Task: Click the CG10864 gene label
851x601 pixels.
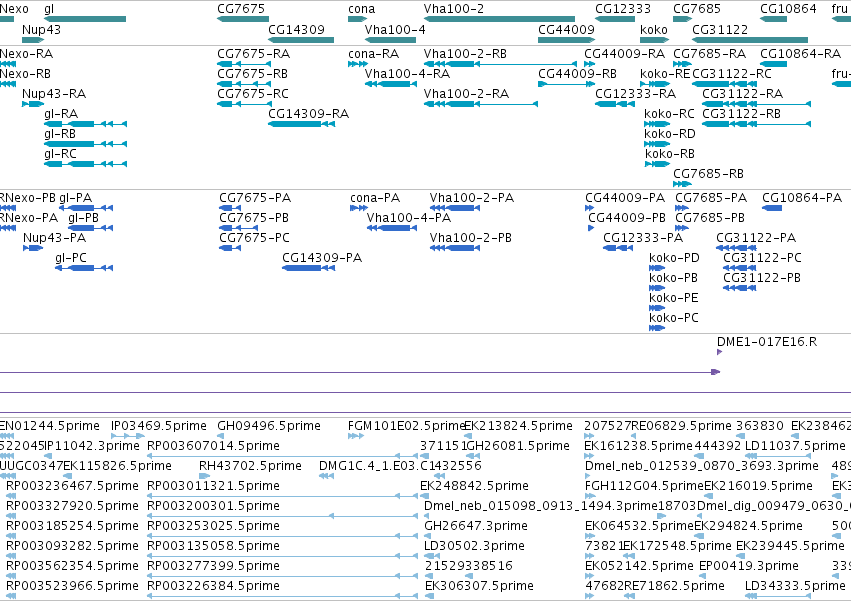Action: coord(788,9)
